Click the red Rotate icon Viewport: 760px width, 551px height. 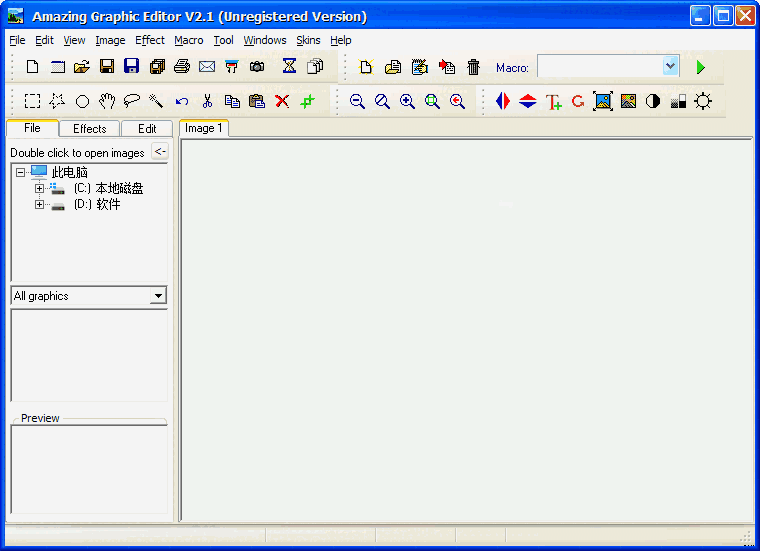click(578, 101)
